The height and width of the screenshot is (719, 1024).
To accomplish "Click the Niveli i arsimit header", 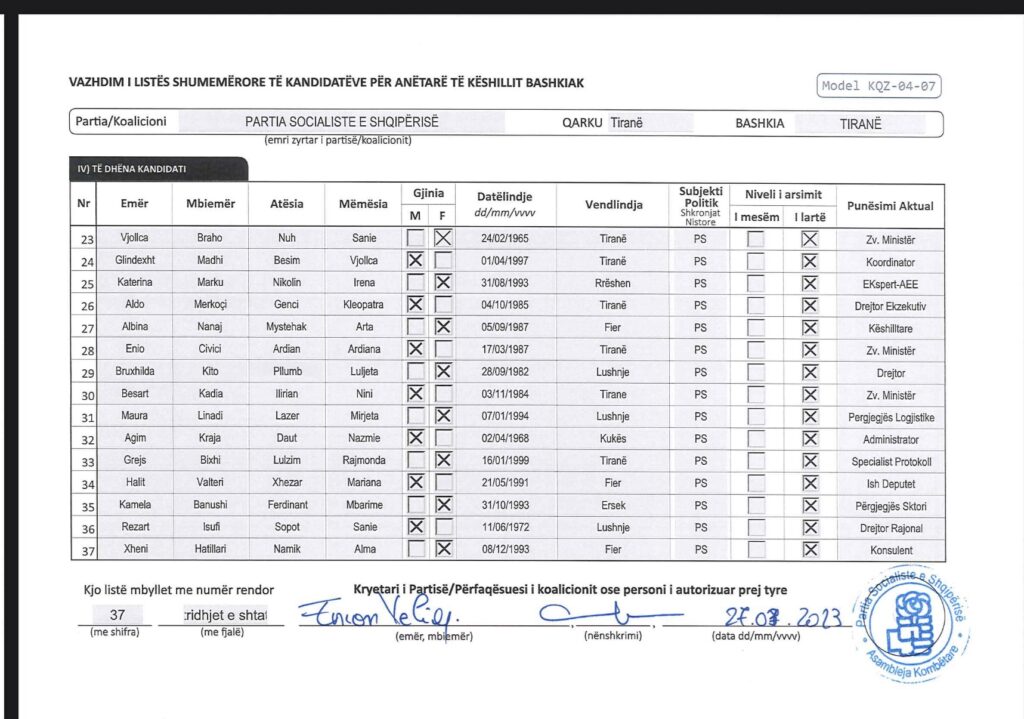I will (x=783, y=195).
